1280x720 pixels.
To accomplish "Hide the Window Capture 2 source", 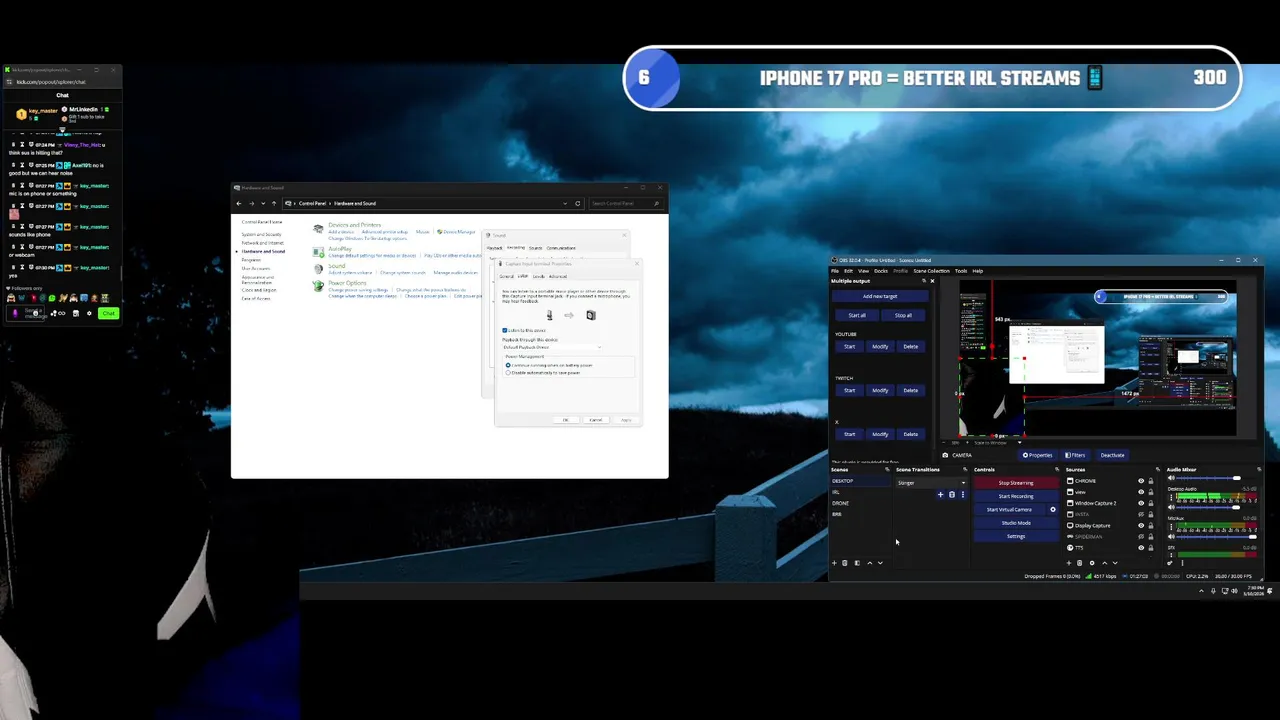I will click(1141, 503).
